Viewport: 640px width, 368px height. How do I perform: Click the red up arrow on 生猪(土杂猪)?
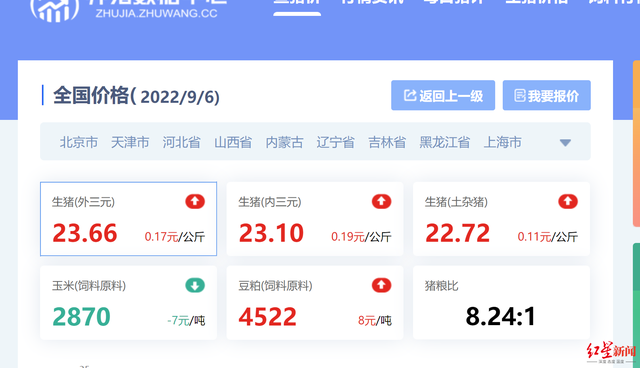coord(568,202)
